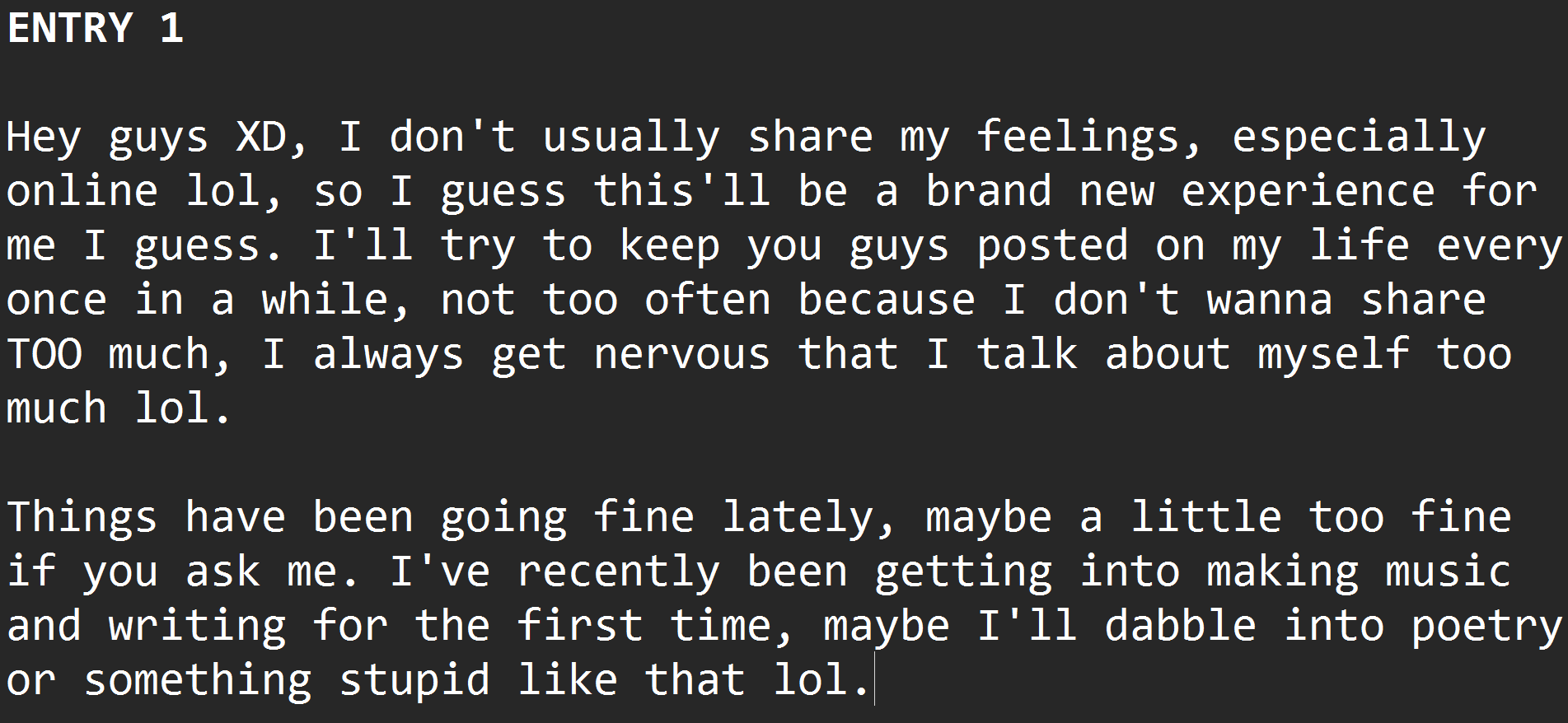Place cursor on the word 'stupid'
The image size is (1568, 723).
click(x=414, y=680)
